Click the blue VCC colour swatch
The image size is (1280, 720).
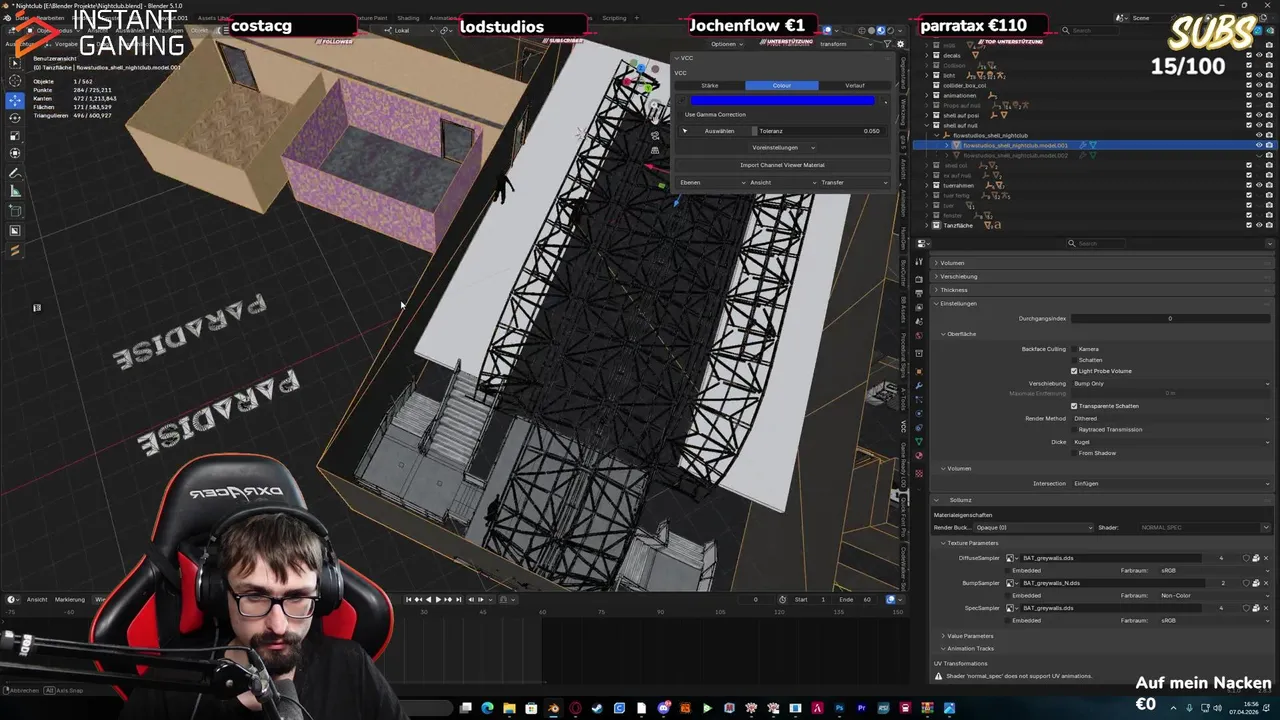pyautogui.click(x=782, y=100)
